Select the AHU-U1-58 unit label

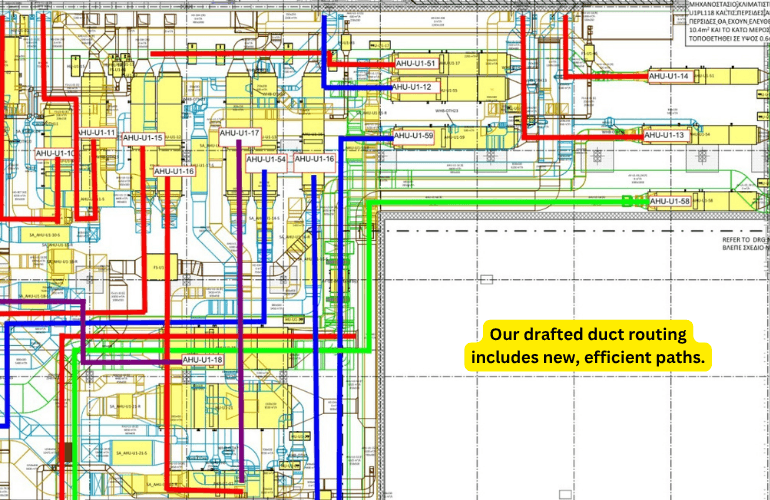pyautogui.click(x=670, y=202)
